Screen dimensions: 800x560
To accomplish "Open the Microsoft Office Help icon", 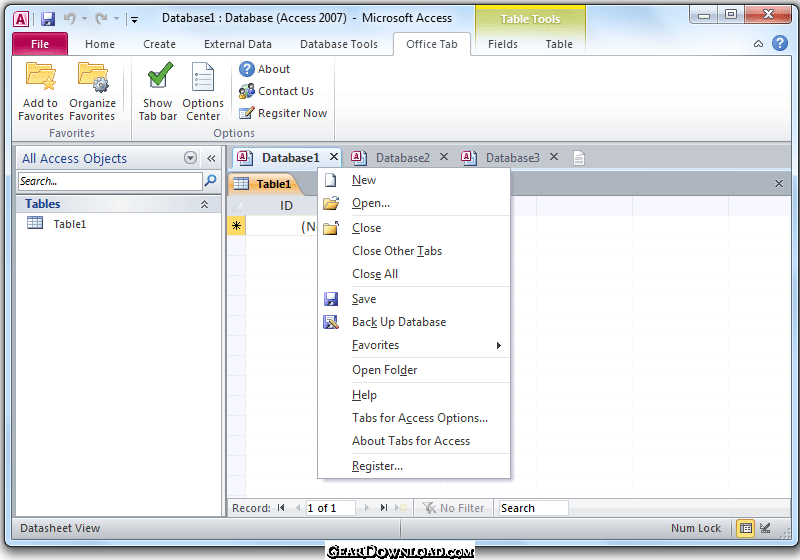I will tap(780, 43).
